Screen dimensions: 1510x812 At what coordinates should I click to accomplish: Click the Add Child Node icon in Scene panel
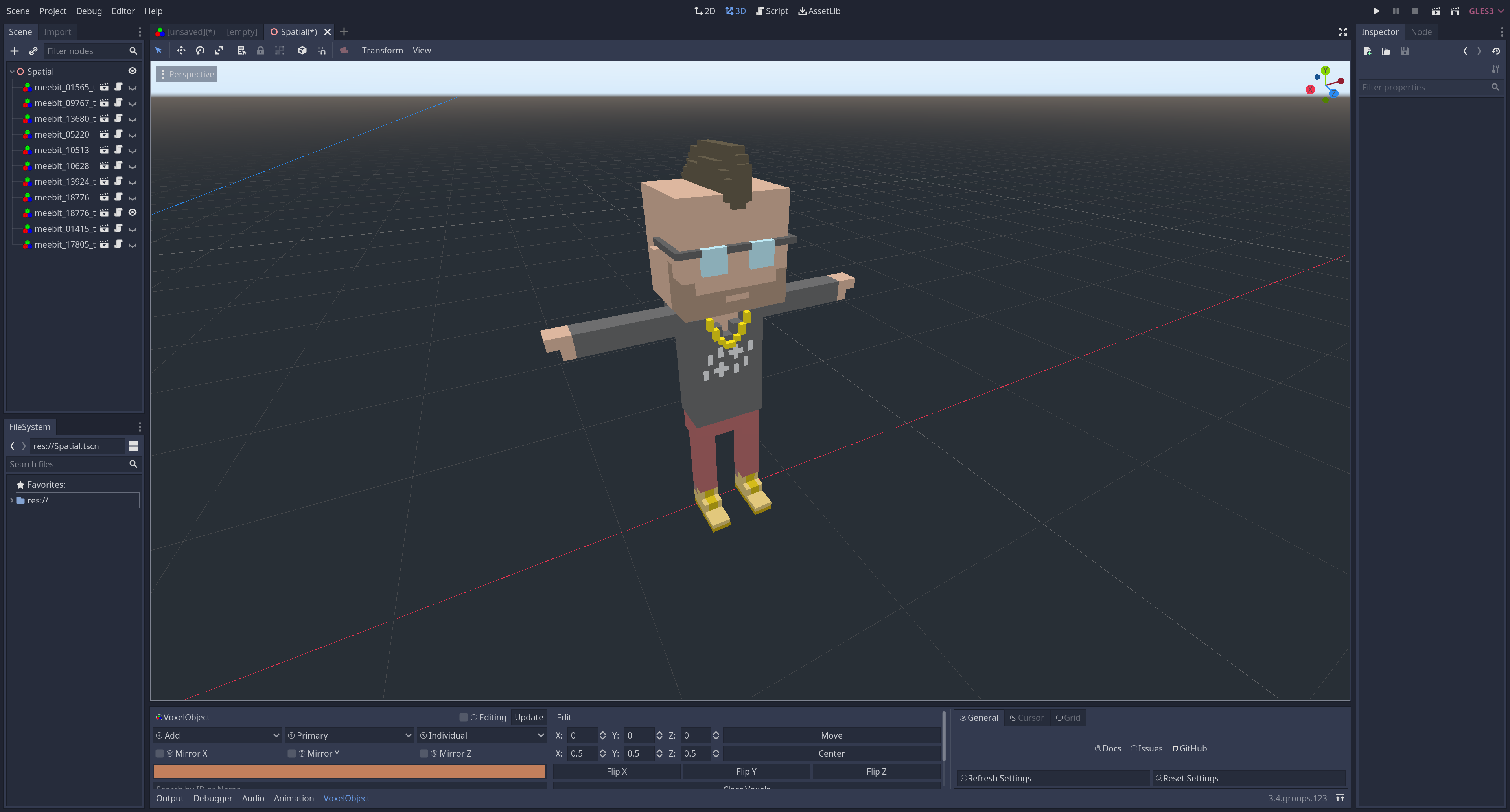tap(15, 51)
